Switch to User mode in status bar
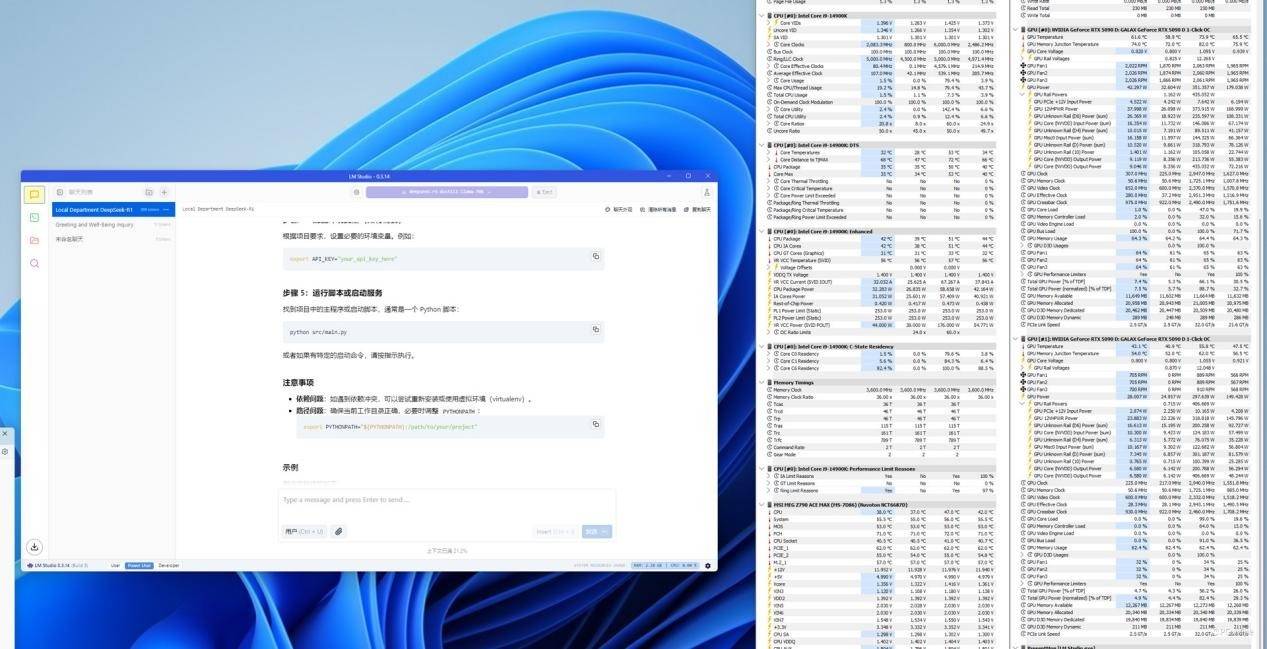 [115, 565]
